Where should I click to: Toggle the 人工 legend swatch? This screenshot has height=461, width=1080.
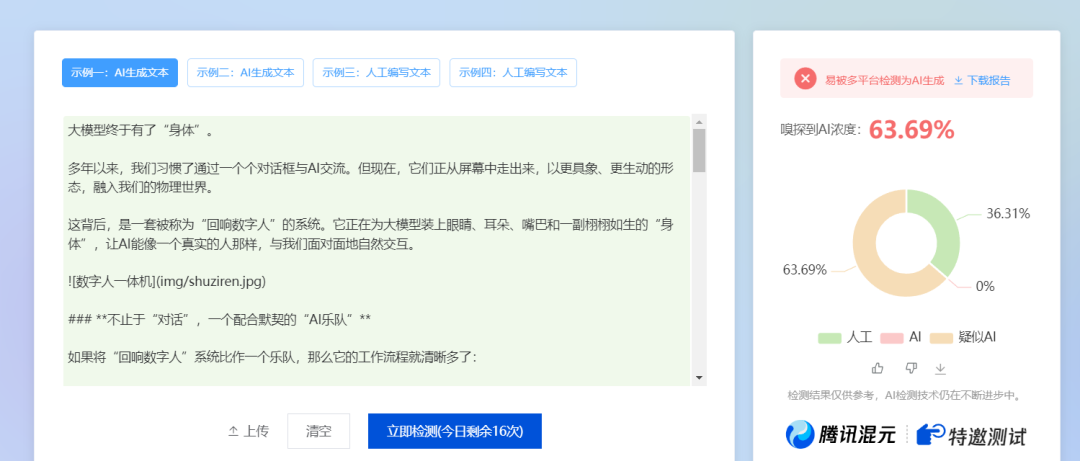(x=829, y=338)
